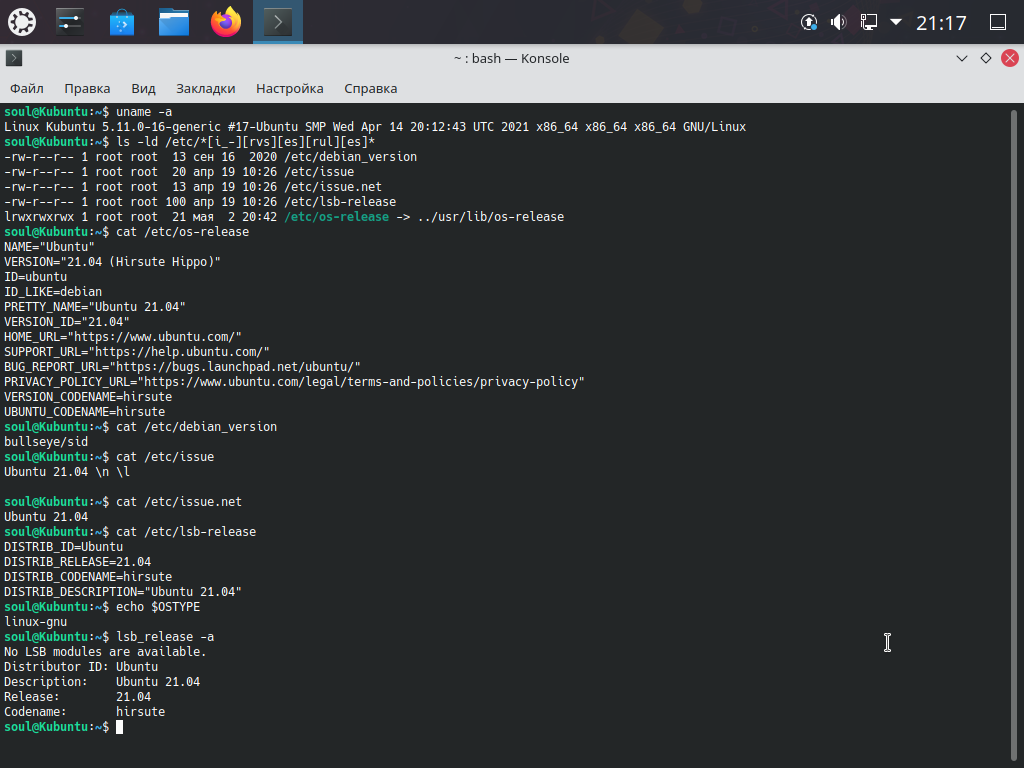
Task: Expand the hidden system tray icons
Action: (896, 22)
